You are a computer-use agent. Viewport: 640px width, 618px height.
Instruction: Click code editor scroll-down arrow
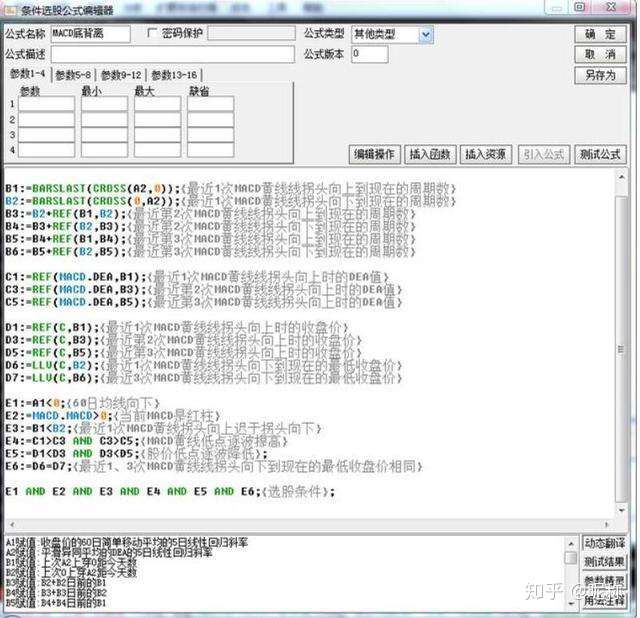621,510
